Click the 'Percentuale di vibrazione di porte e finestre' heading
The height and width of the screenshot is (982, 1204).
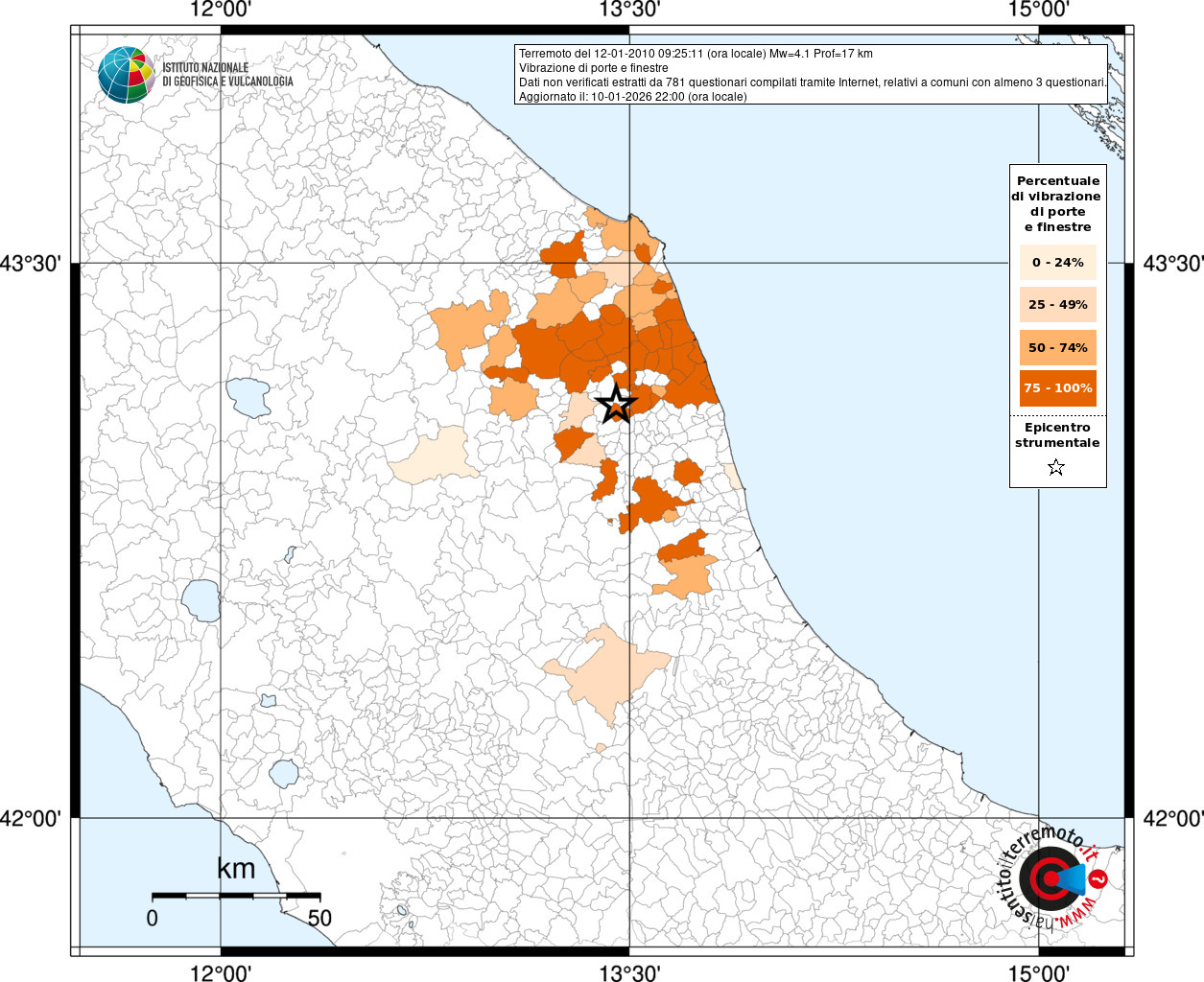click(x=1057, y=203)
